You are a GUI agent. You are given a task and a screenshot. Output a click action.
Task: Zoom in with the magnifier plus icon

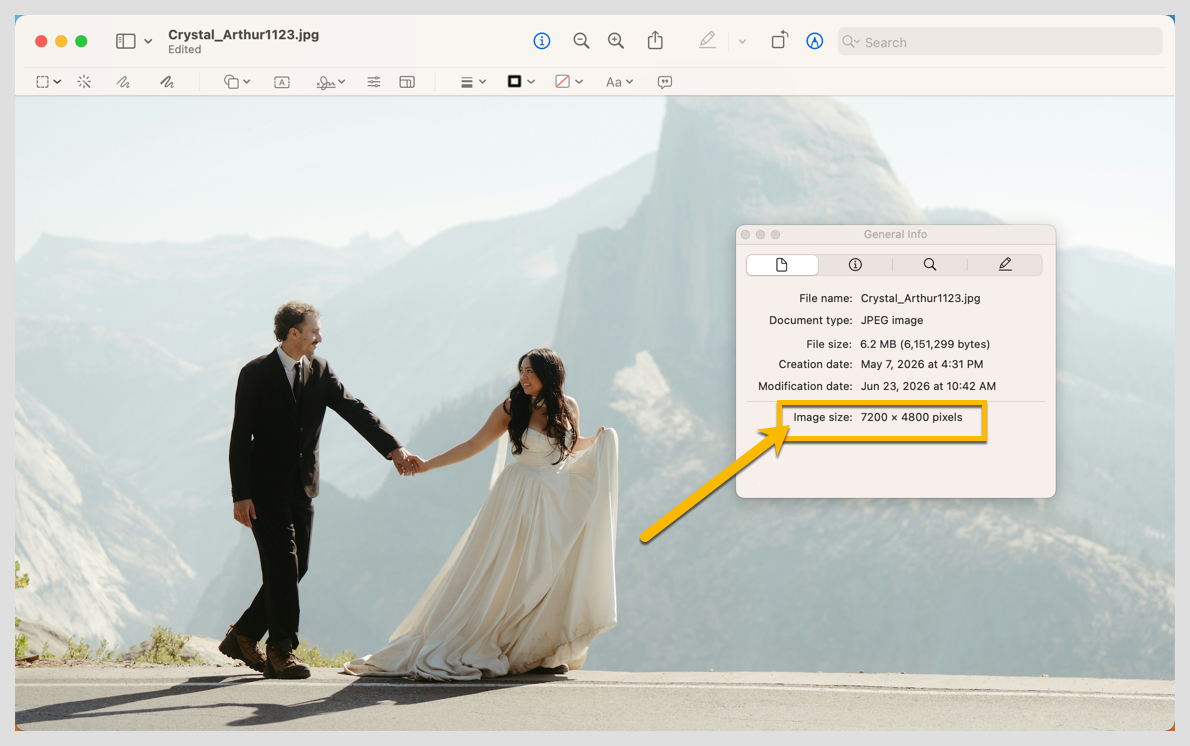click(x=616, y=41)
